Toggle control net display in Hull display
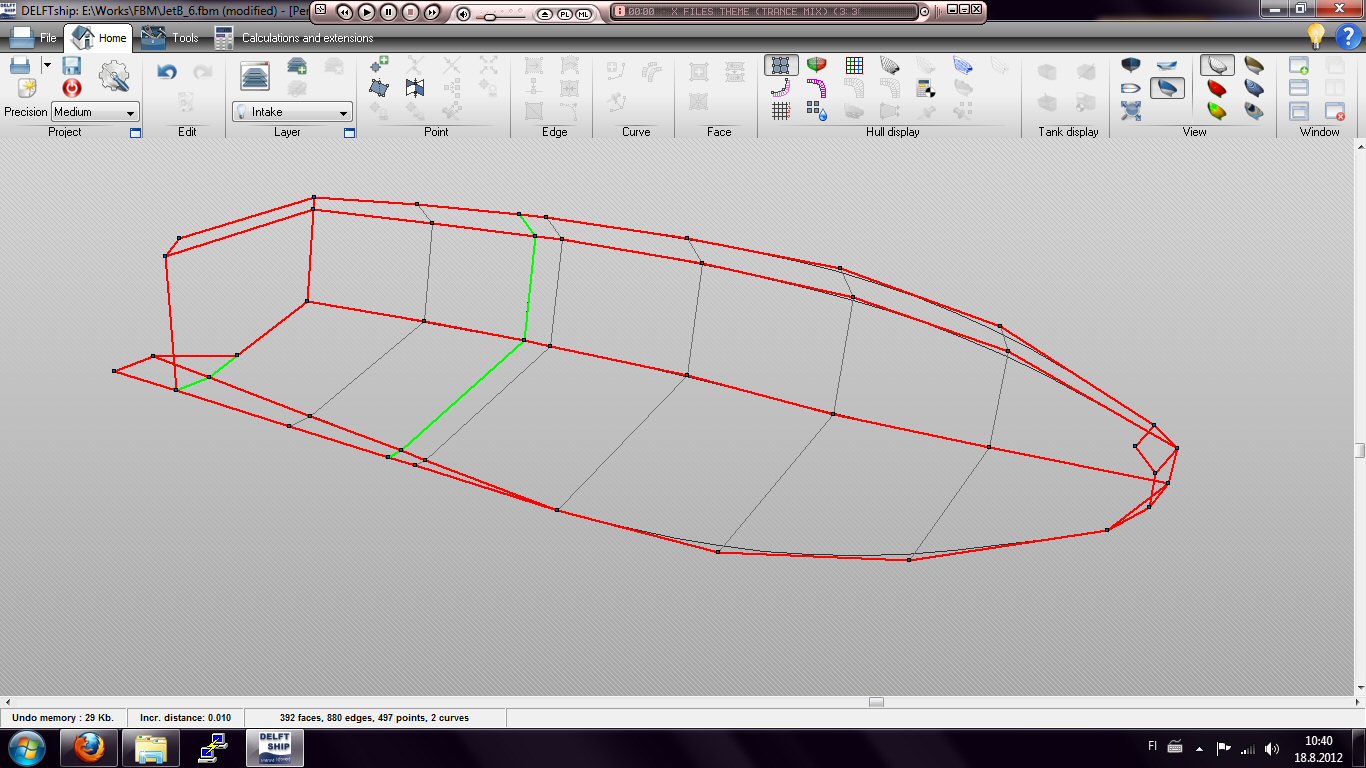Viewport: 1366px width, 768px height. (x=781, y=65)
